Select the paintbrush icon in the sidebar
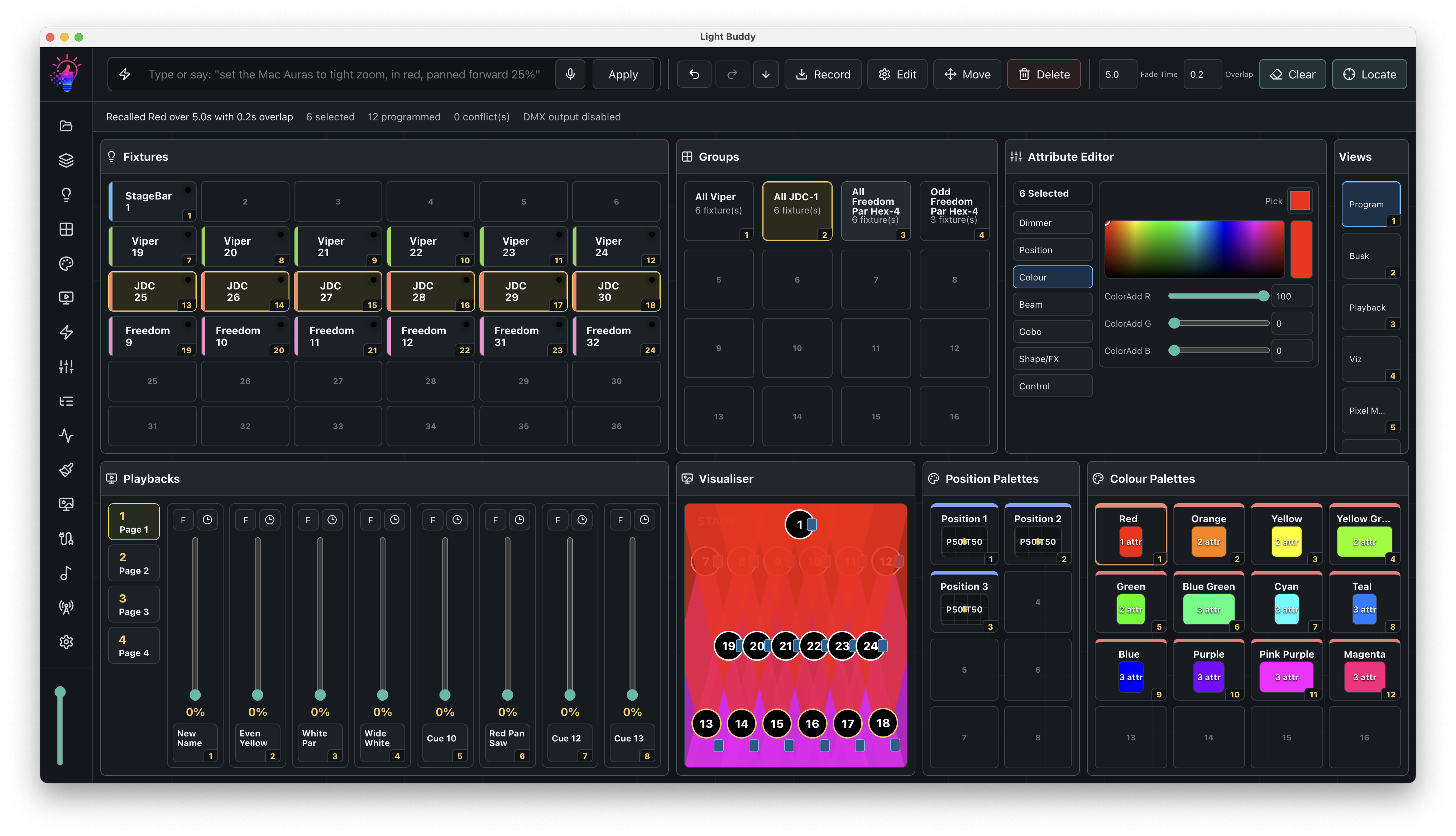1456x836 pixels. (x=66, y=470)
